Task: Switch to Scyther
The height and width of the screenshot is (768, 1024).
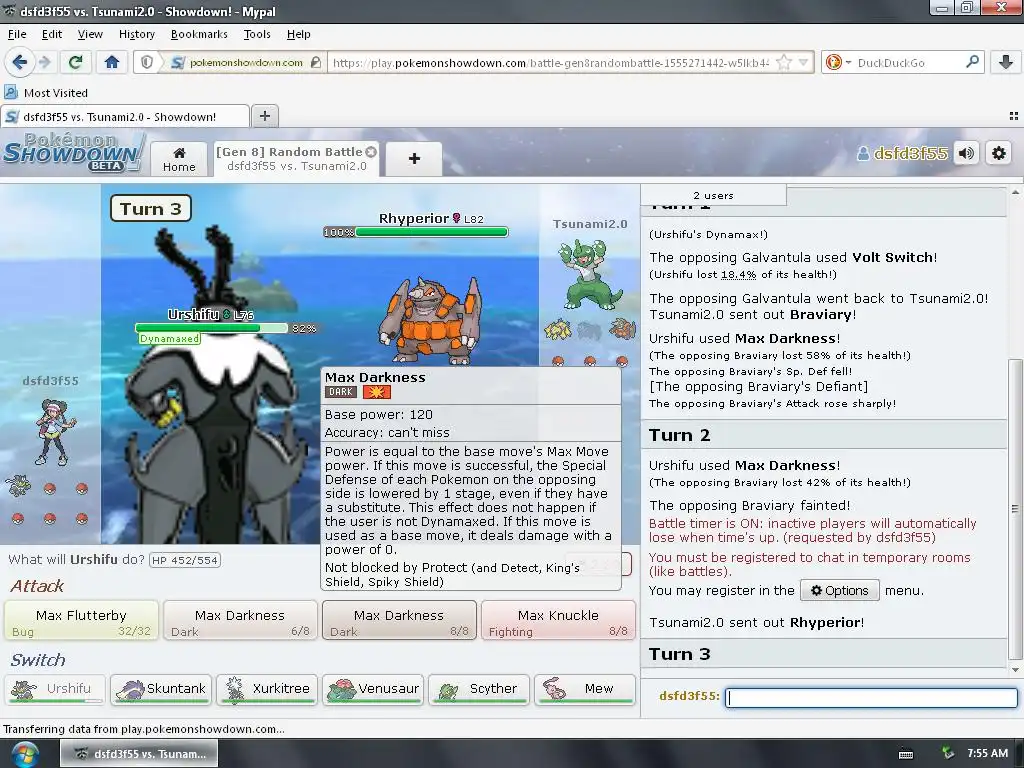Action: 479,689
